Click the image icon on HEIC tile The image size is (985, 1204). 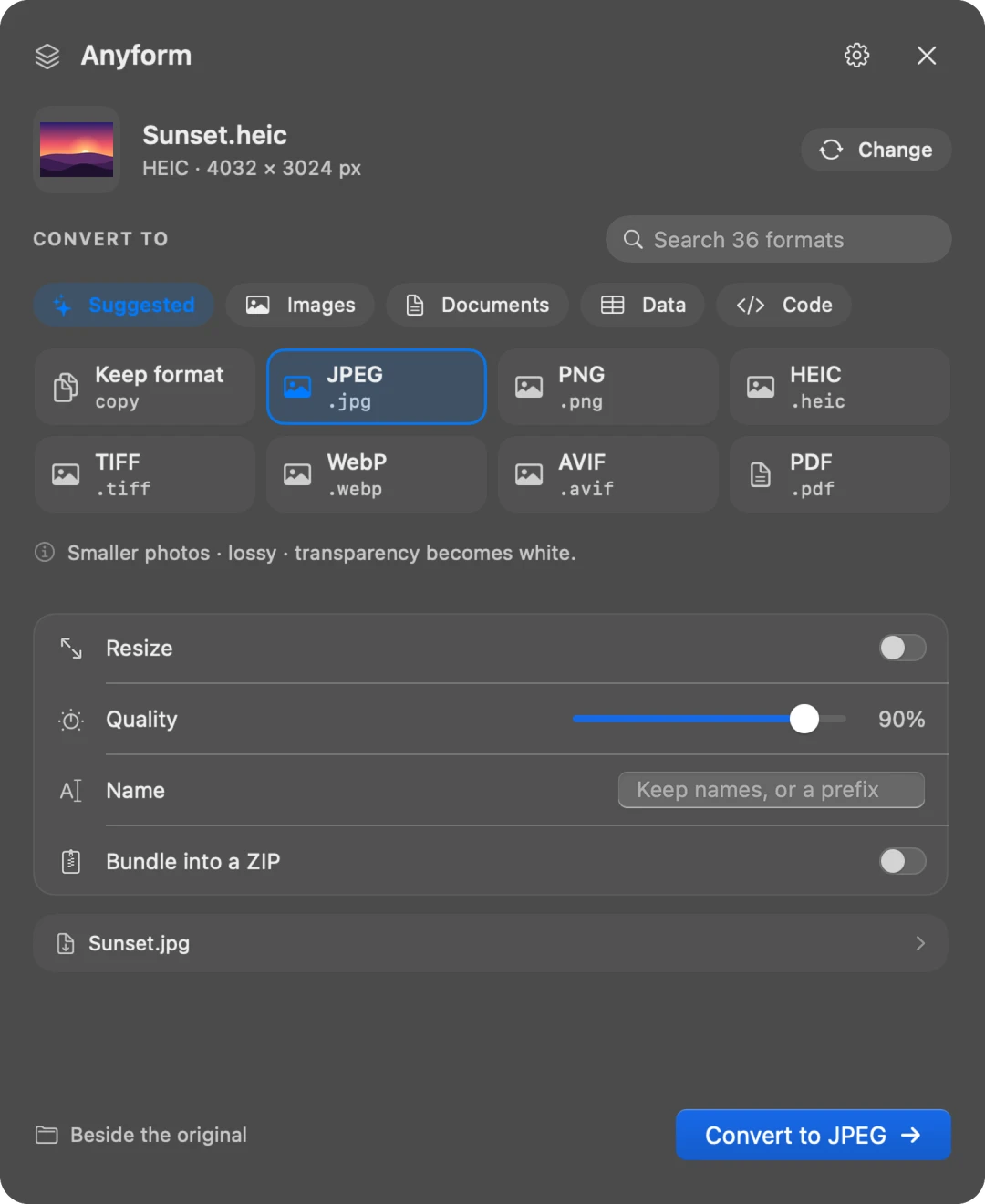click(761, 387)
